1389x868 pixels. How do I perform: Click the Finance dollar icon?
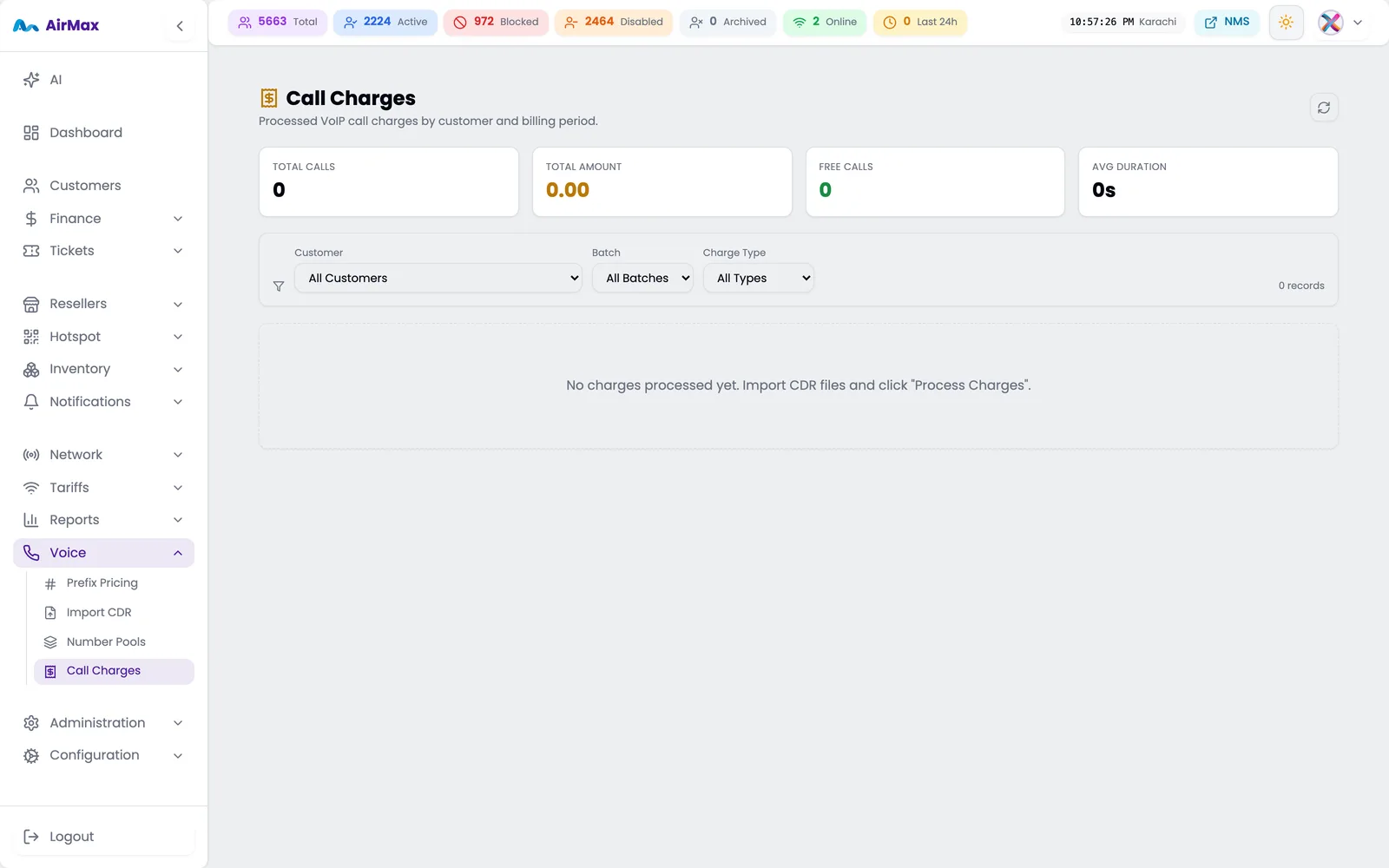click(31, 219)
